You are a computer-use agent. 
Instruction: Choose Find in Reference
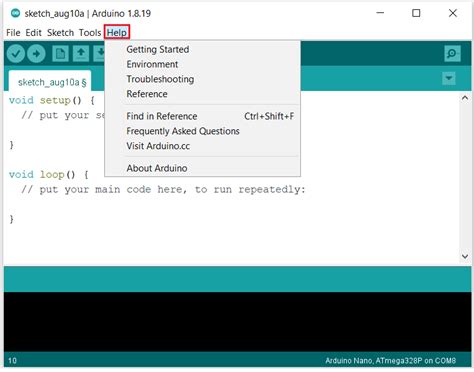pyautogui.click(x=203, y=116)
